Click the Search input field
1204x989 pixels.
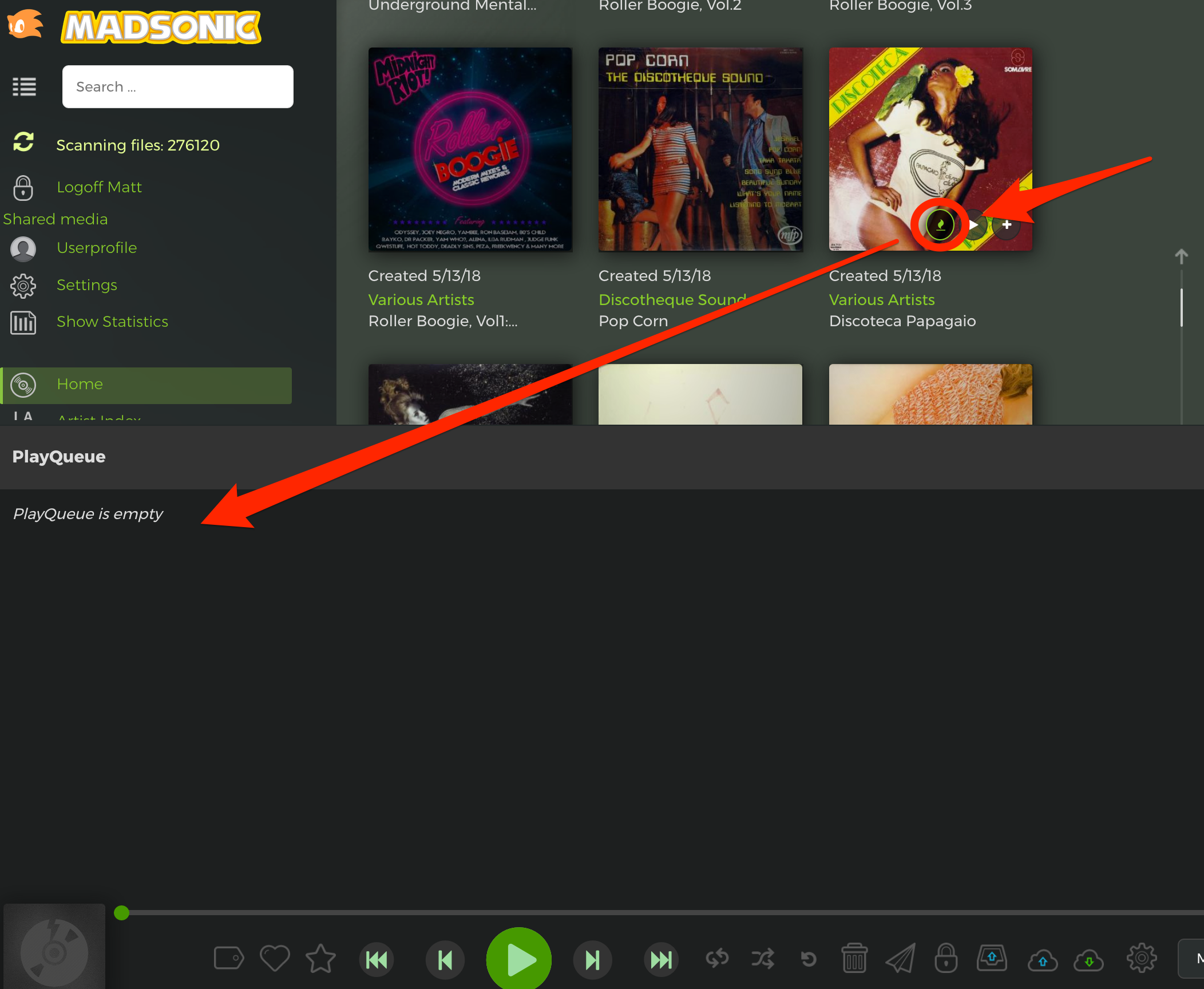point(178,86)
